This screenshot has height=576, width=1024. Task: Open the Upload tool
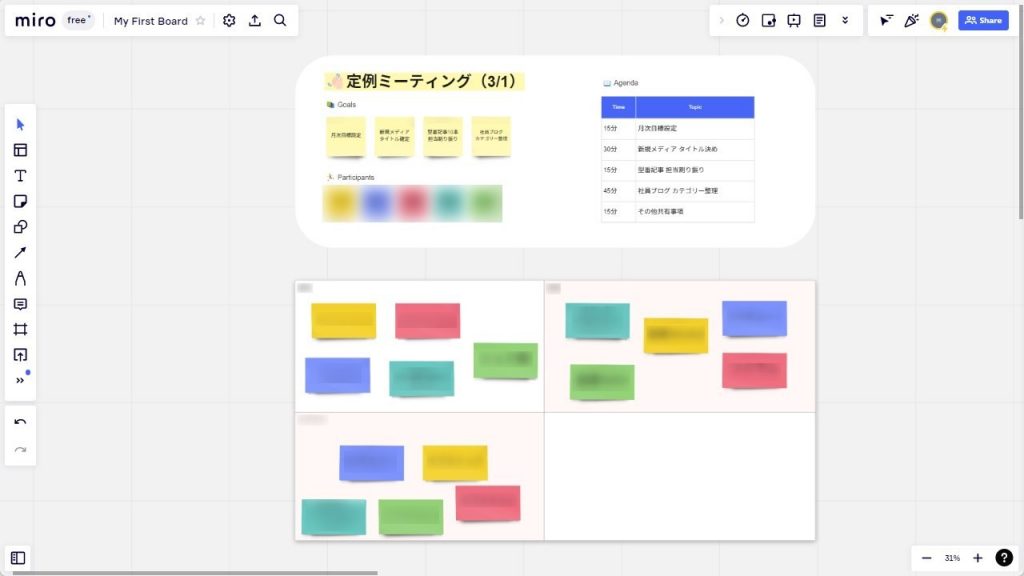click(x=20, y=355)
